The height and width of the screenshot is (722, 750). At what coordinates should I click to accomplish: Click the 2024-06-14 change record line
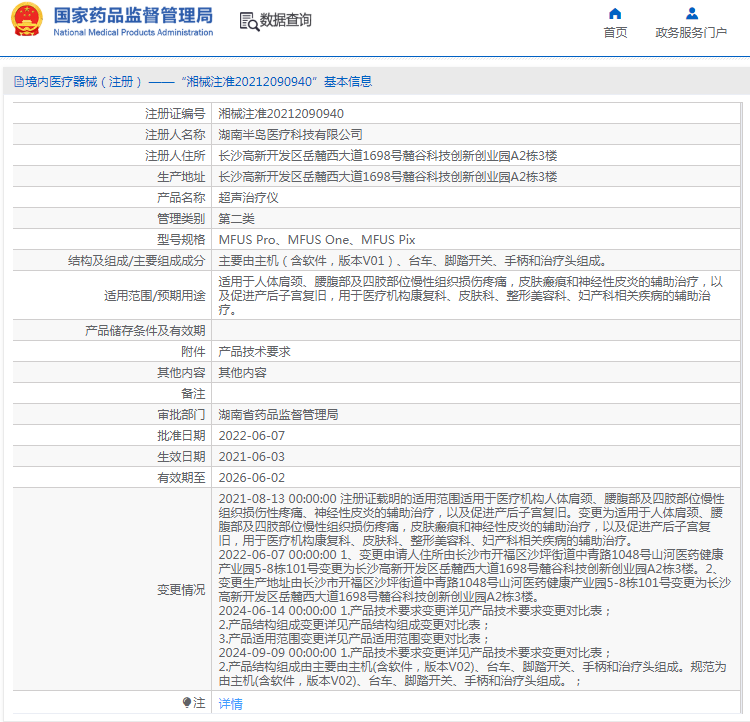point(415,611)
